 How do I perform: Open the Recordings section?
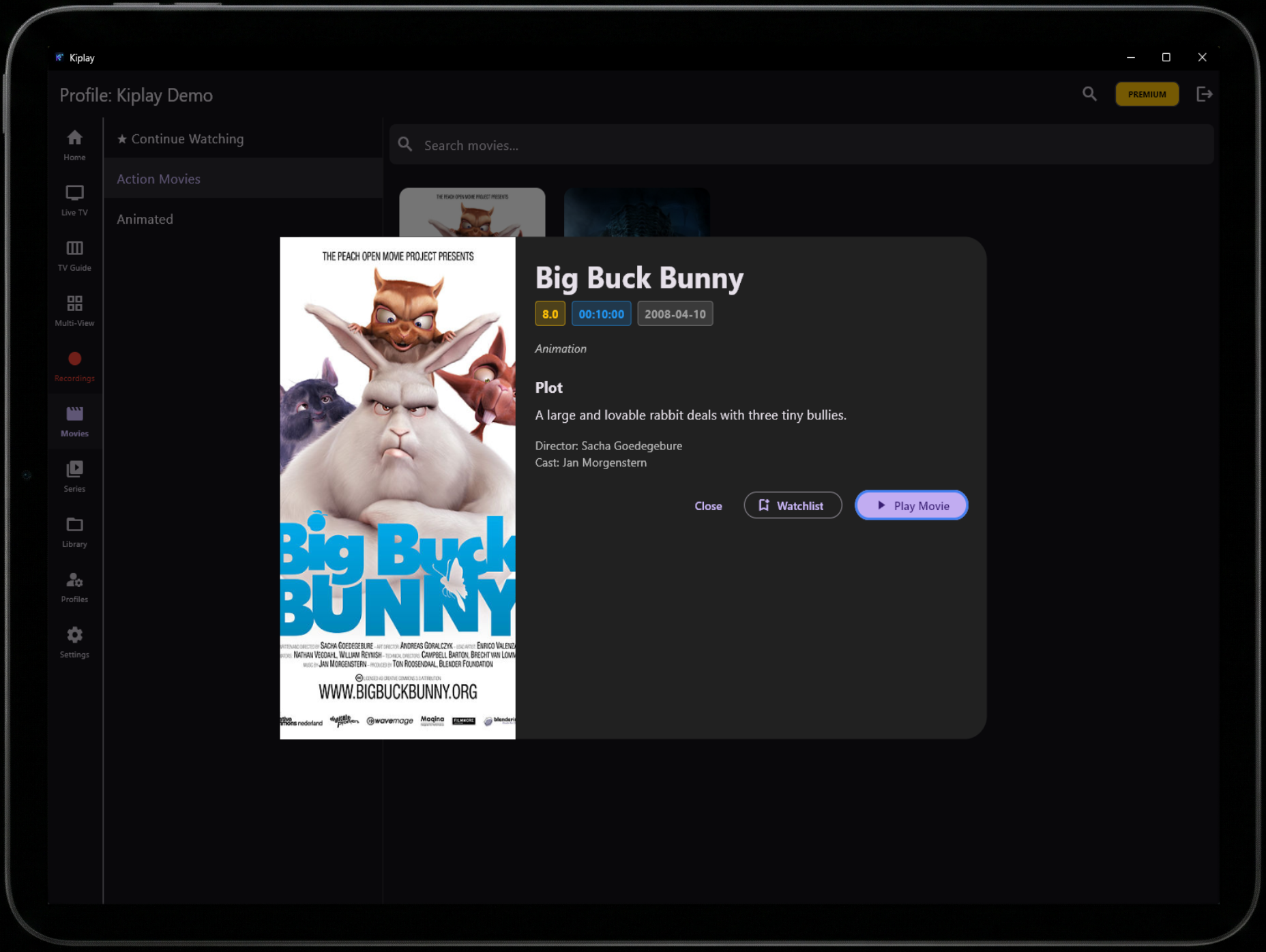[x=74, y=366]
